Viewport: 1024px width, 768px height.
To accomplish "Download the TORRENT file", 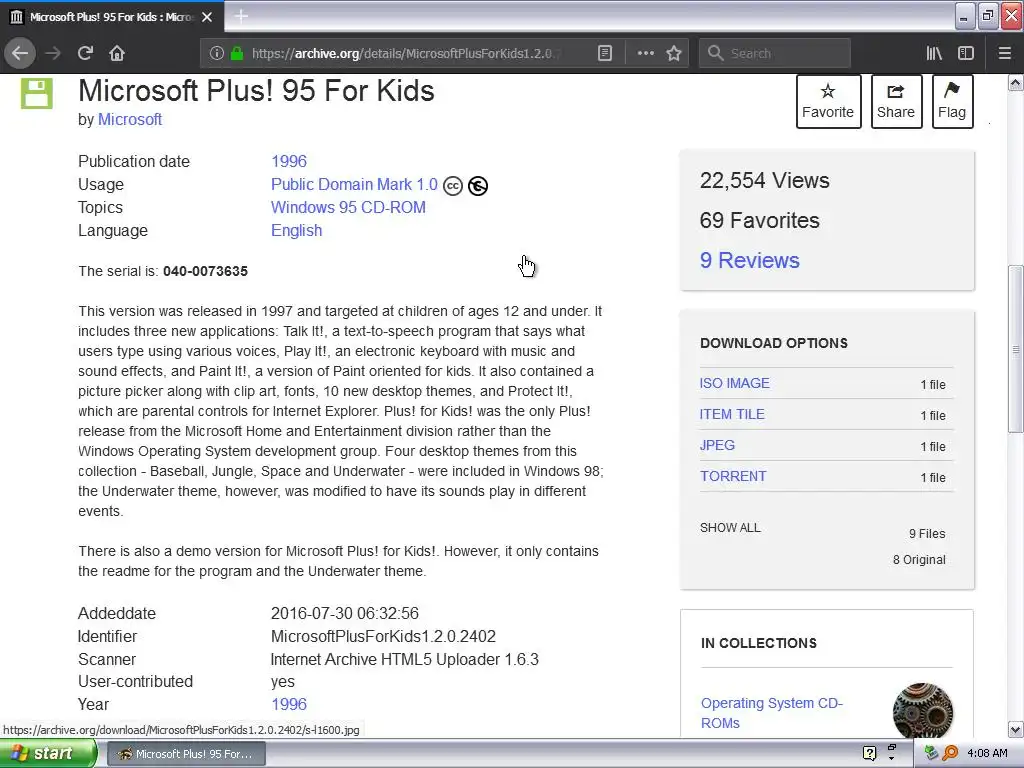I will 733,477.
